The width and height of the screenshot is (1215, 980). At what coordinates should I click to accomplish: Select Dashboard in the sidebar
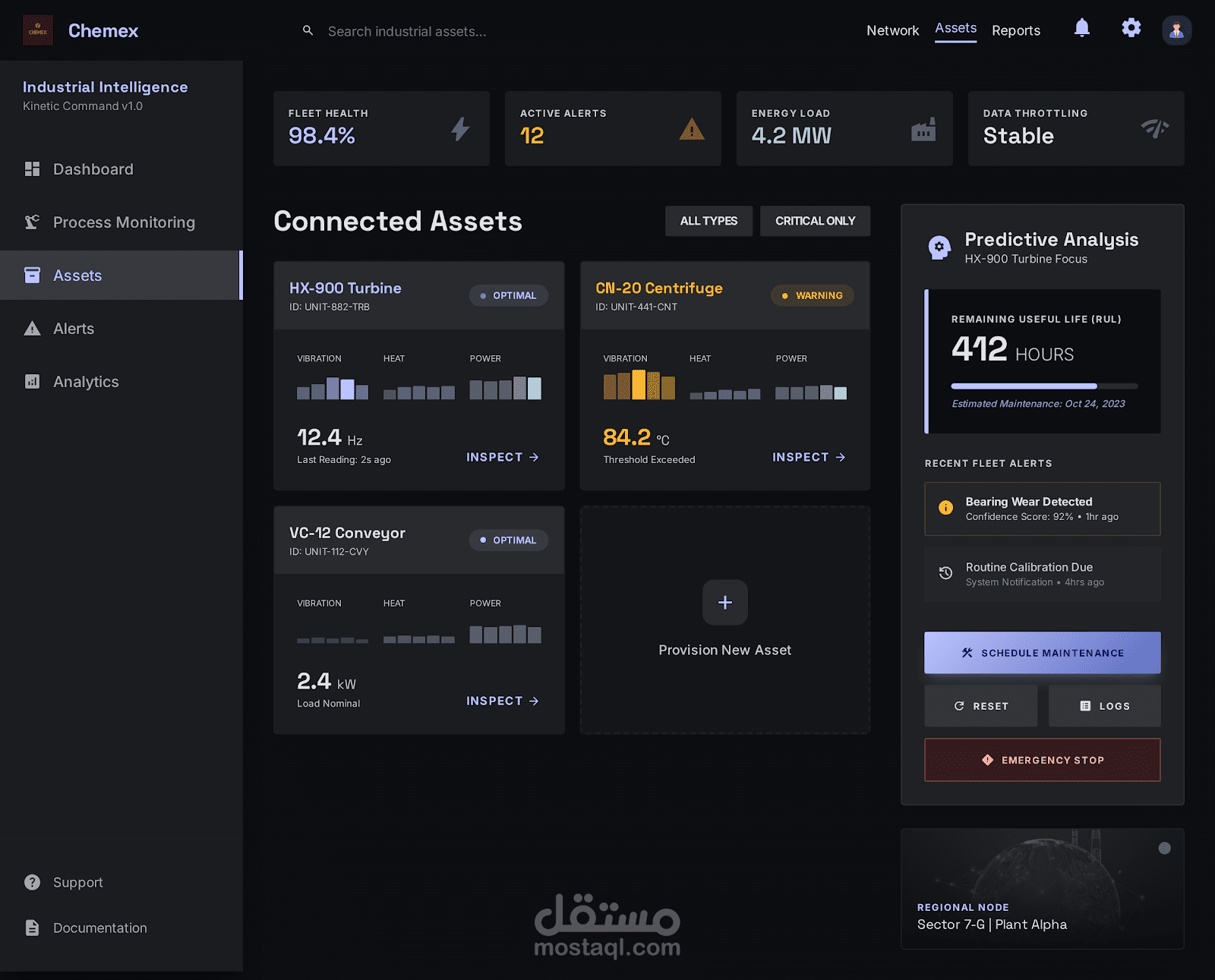tap(93, 169)
